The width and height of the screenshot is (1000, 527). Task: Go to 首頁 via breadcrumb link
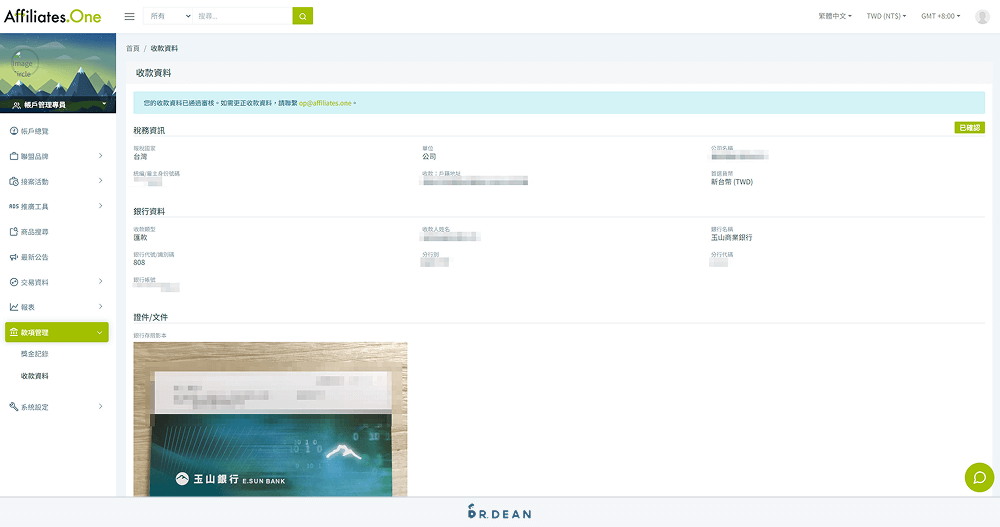pos(133,48)
